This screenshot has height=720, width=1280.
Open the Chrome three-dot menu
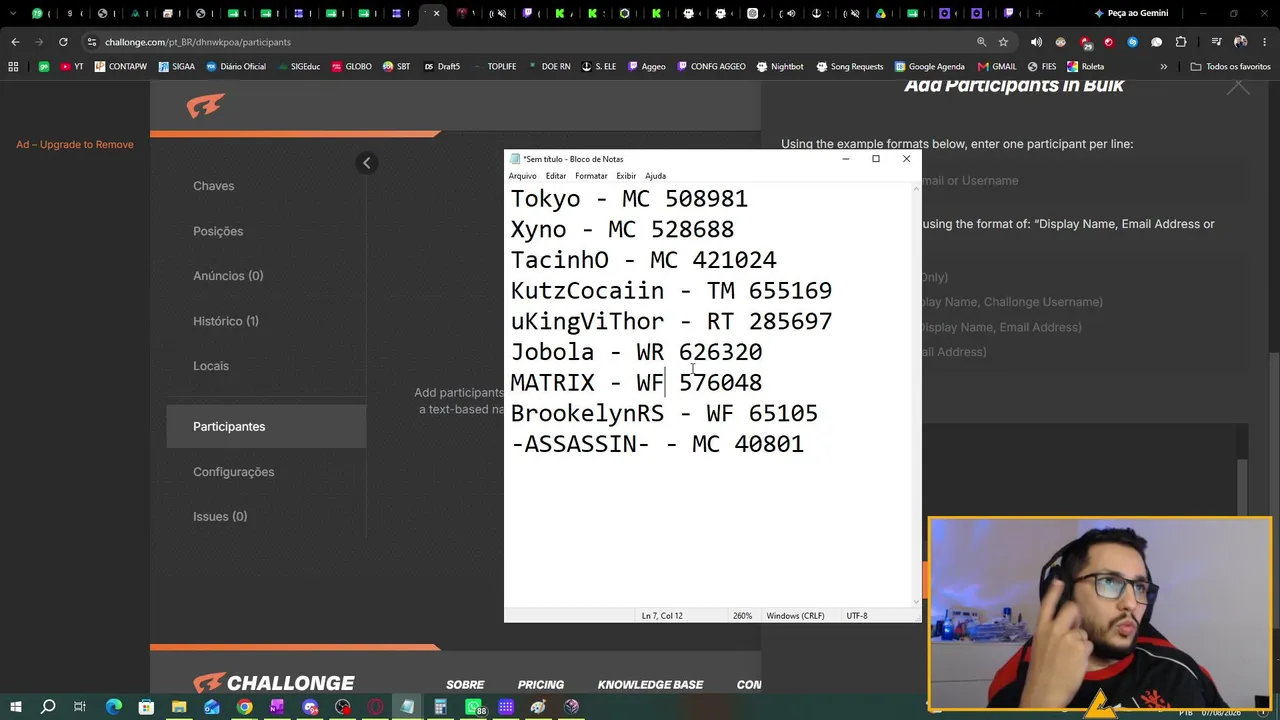pos(1263,42)
